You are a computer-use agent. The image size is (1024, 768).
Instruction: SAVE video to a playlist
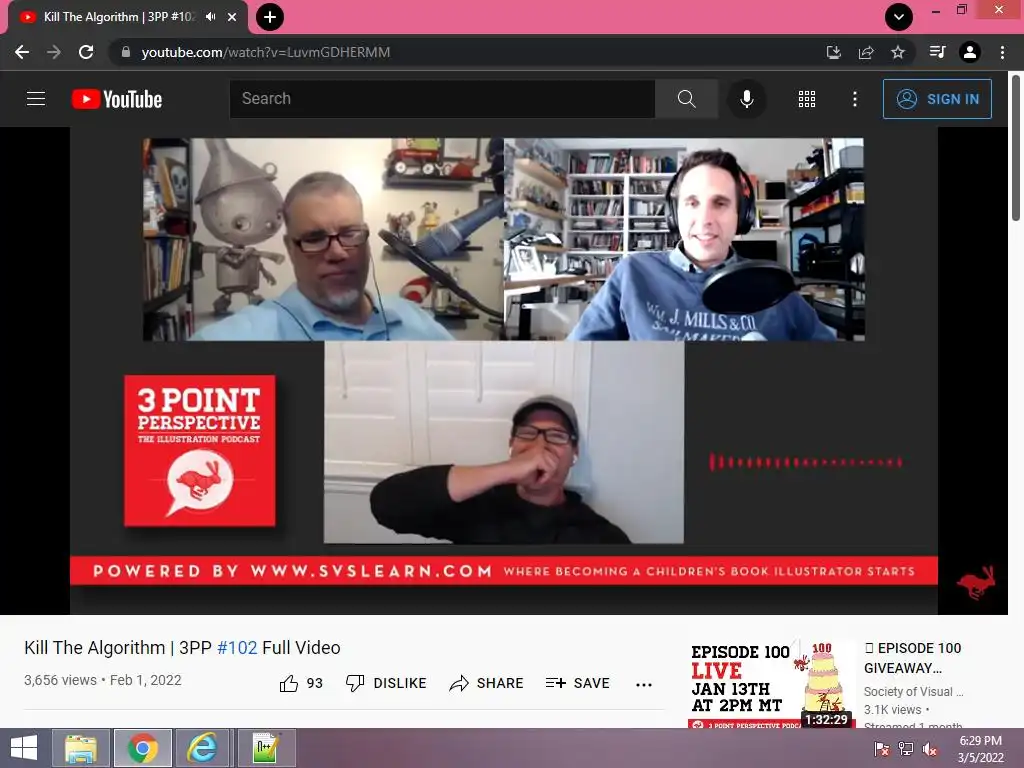pos(577,683)
